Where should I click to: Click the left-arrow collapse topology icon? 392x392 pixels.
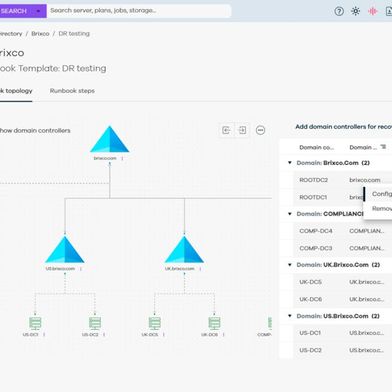tap(226, 130)
